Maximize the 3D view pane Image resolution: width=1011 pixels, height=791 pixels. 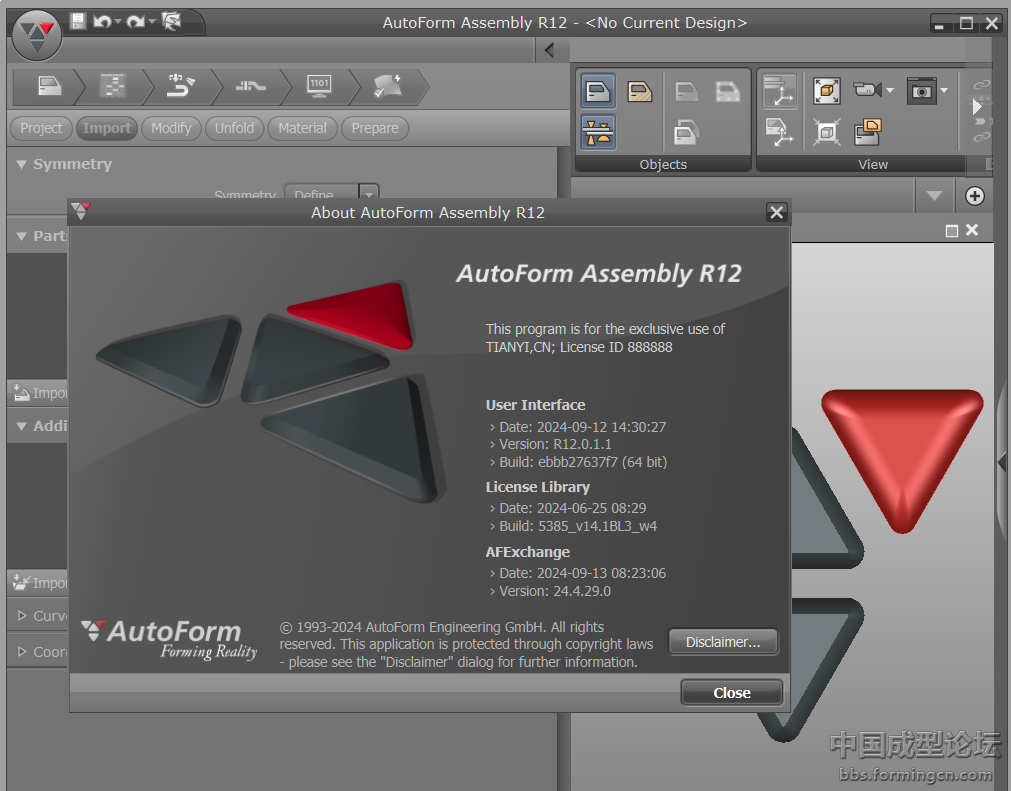point(952,231)
